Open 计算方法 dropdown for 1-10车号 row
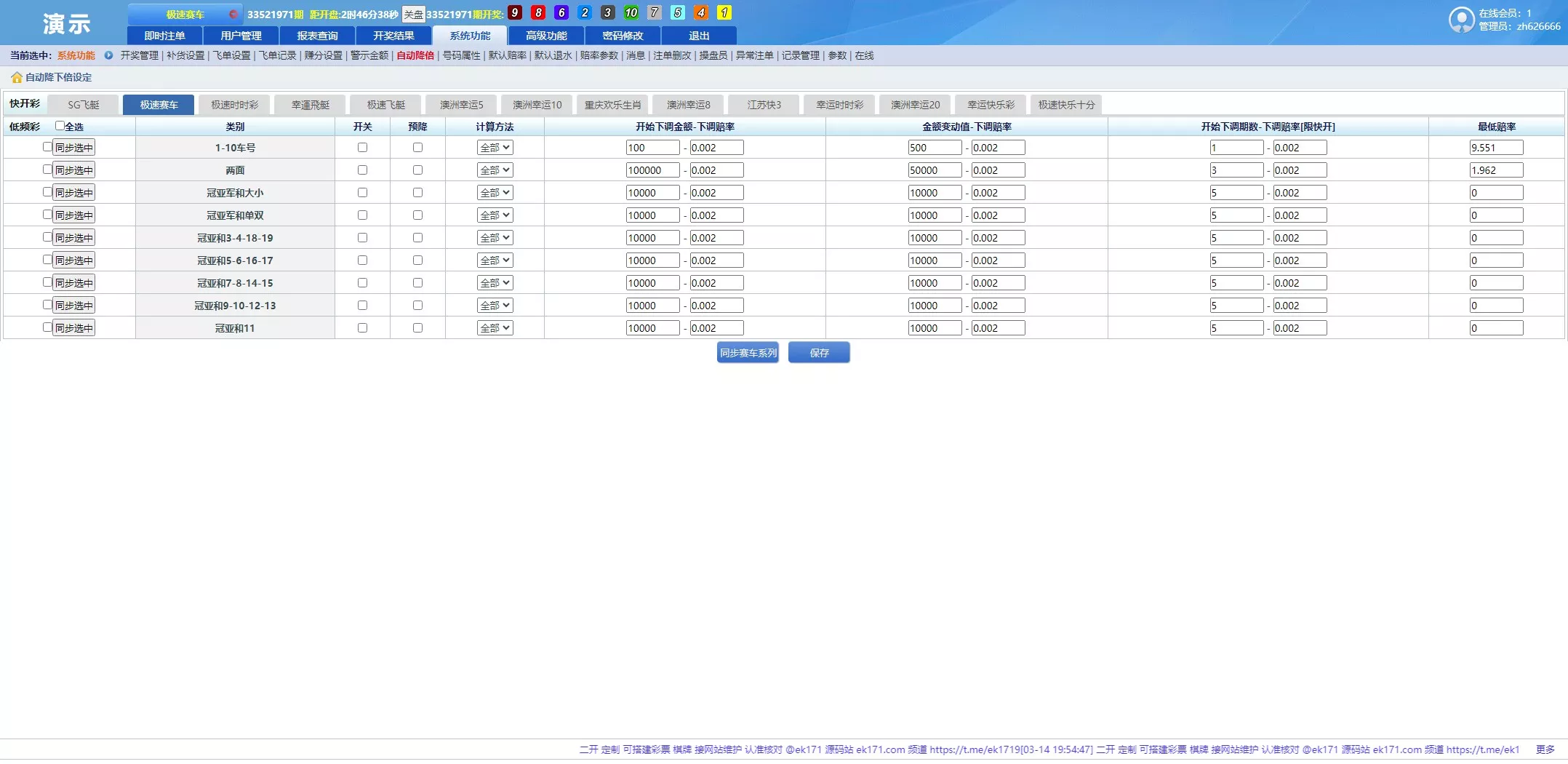This screenshot has height=764, width=1568. click(x=495, y=148)
